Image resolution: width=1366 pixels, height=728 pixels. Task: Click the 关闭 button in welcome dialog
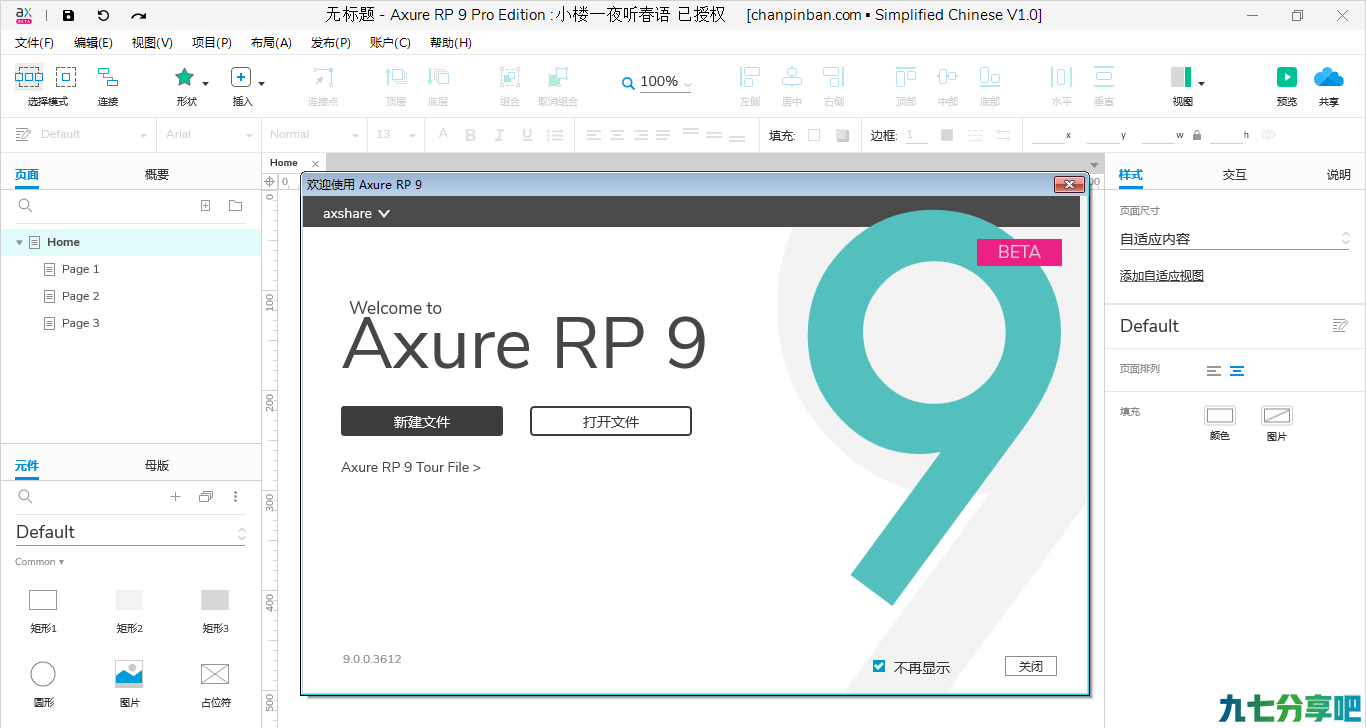(x=1031, y=666)
